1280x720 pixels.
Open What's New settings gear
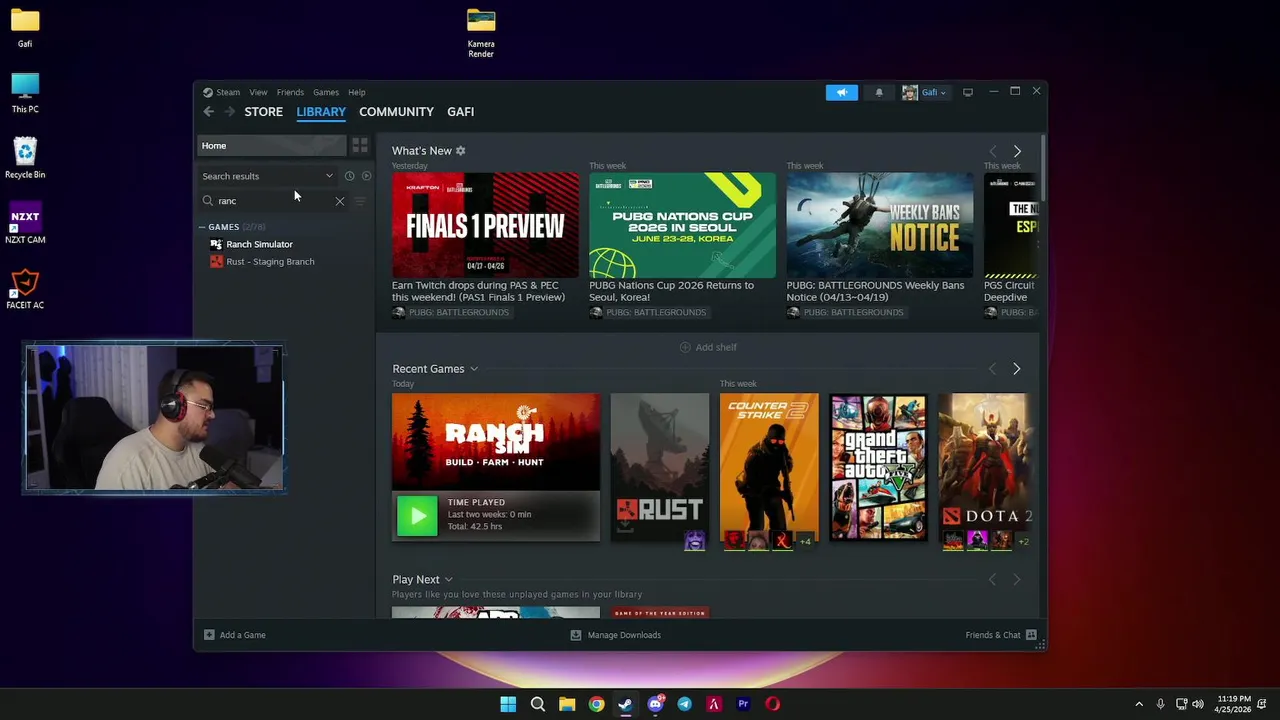[461, 151]
